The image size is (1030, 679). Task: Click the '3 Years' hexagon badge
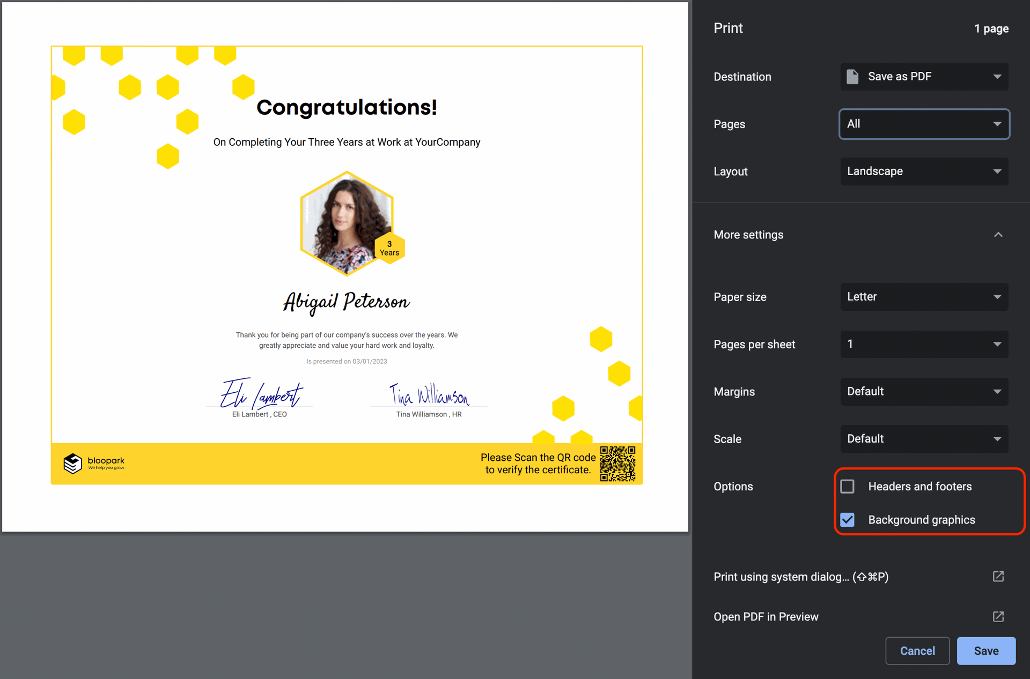[x=390, y=248]
